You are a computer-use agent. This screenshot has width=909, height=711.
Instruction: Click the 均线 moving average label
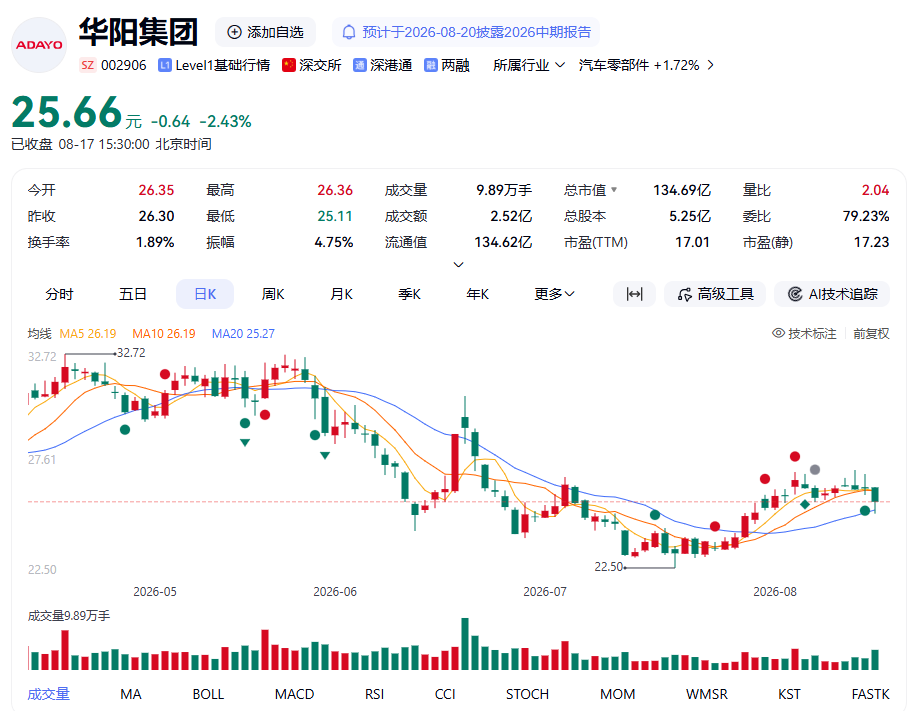39,333
